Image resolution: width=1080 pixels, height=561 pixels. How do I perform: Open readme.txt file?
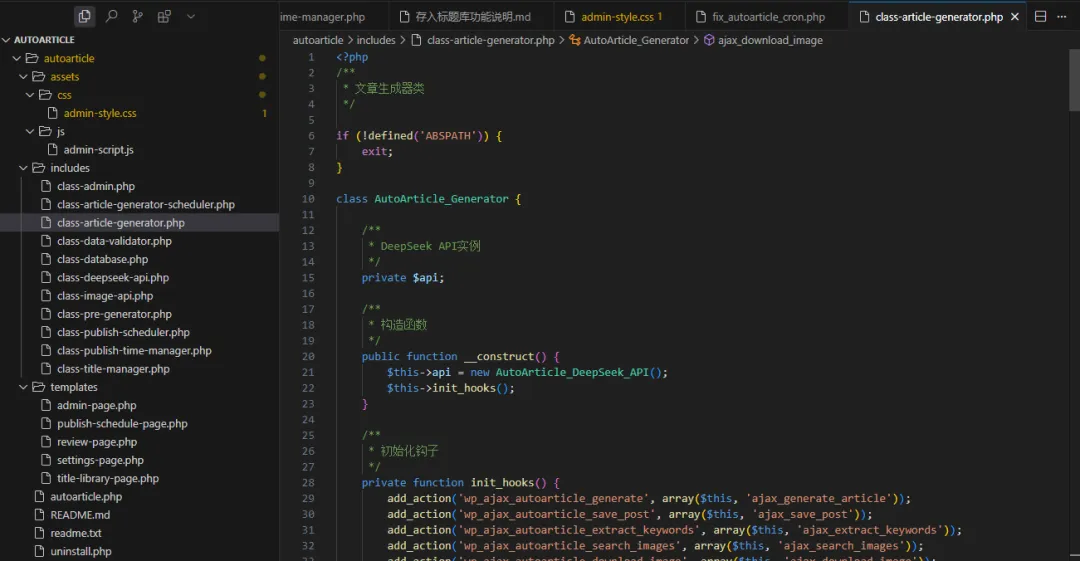(x=76, y=533)
